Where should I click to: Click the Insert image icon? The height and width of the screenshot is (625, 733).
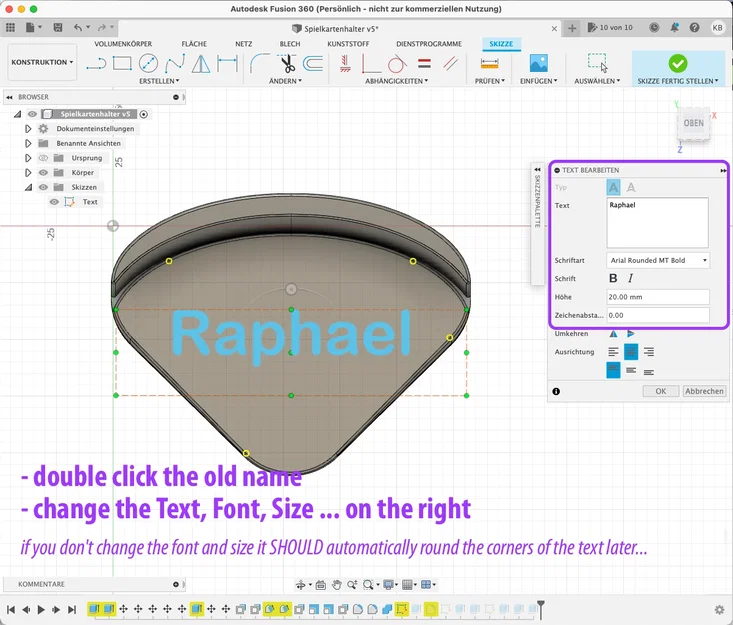539,63
